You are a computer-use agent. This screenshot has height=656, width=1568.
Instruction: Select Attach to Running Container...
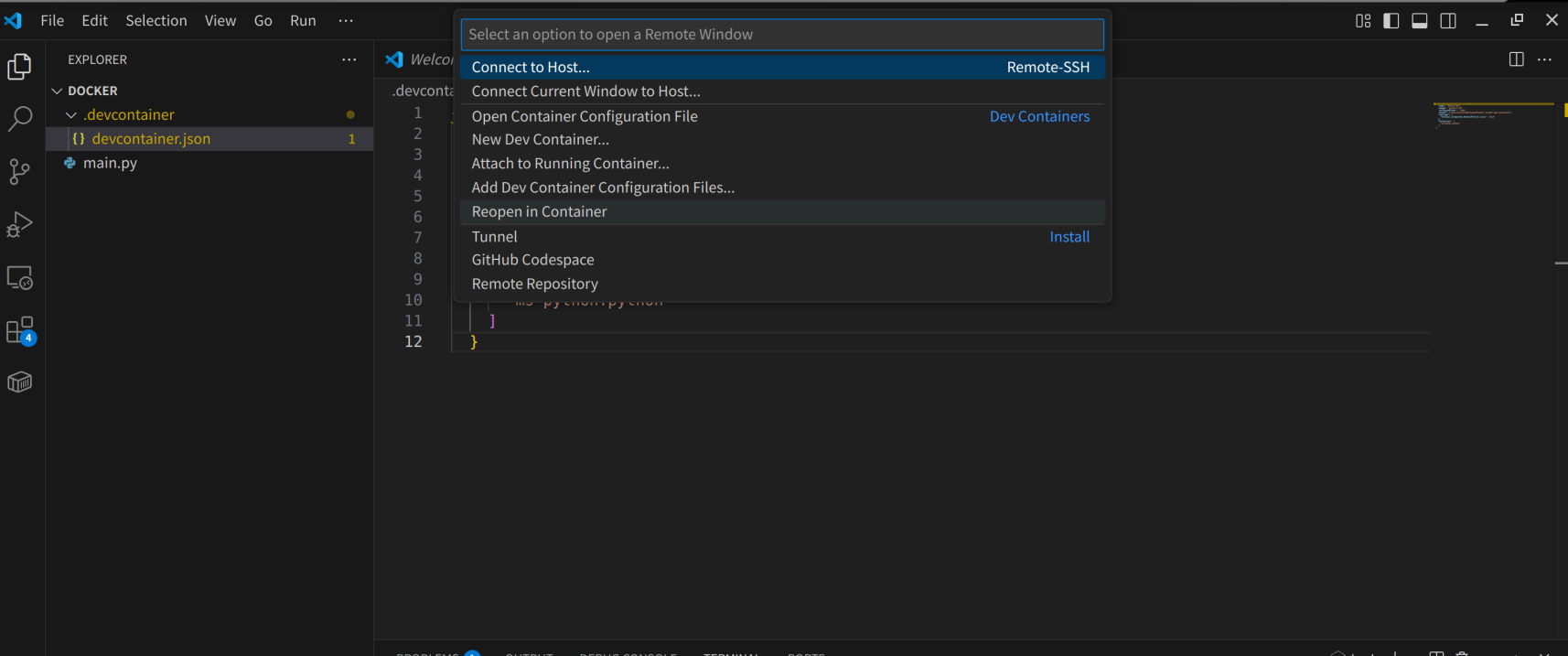click(782, 164)
